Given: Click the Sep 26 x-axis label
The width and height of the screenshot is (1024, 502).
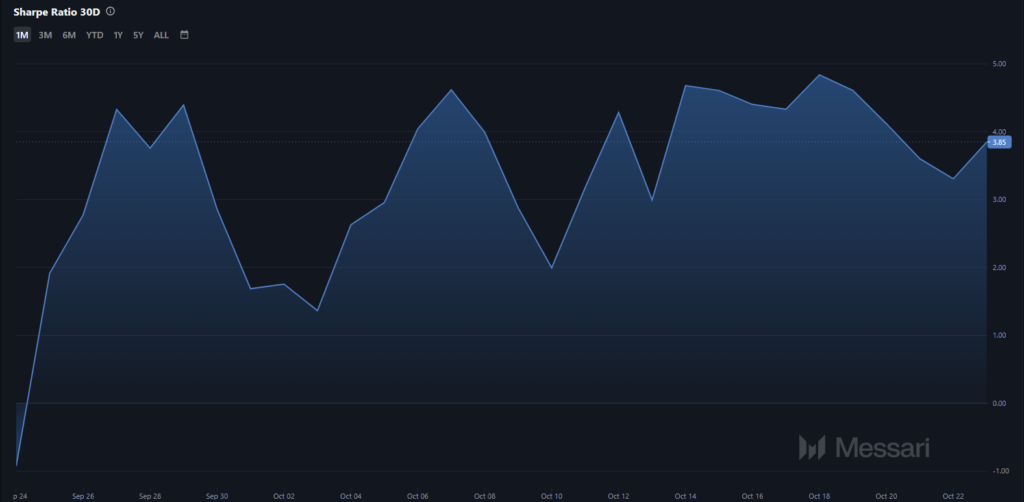Looking at the screenshot, I should tap(84, 496).
